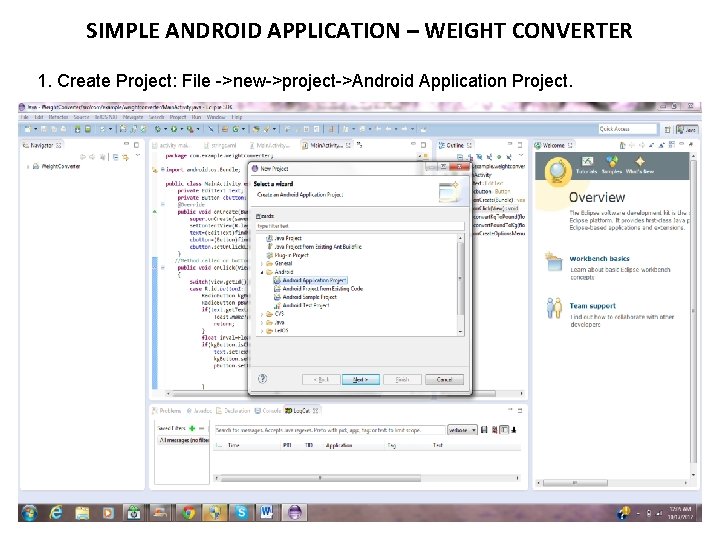The image size is (720, 540).
Task: Switch to the Declaration tab
Action: click(x=233, y=411)
